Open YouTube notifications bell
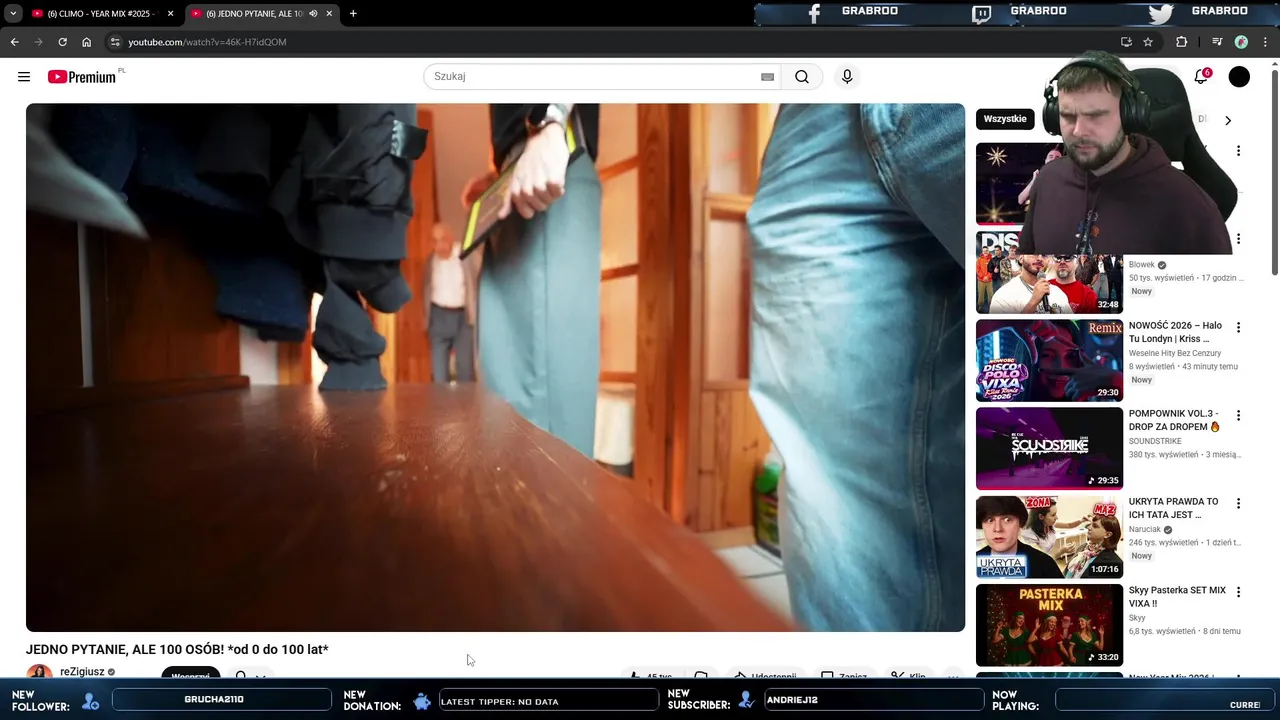 point(1201,77)
